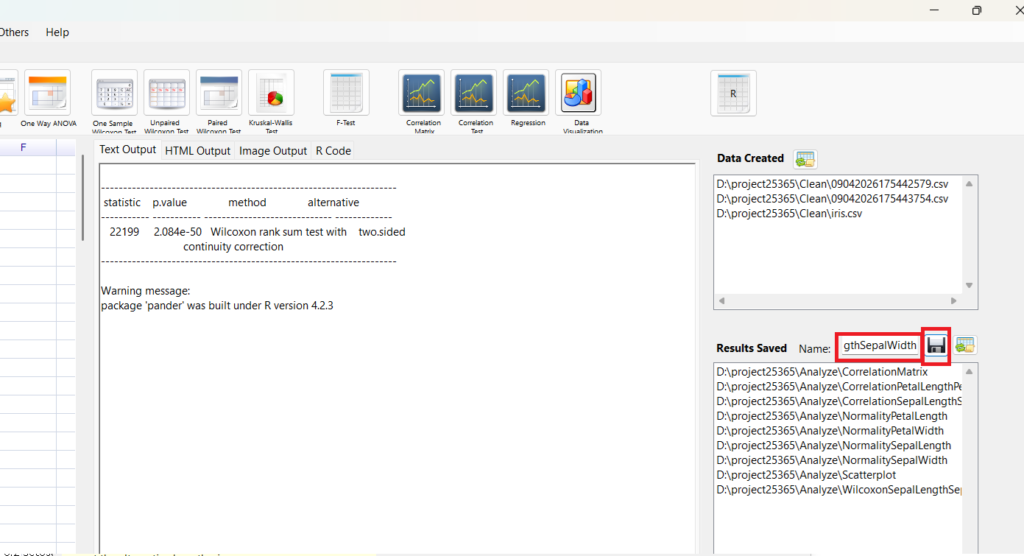Click the result Name input field
The height and width of the screenshot is (556, 1024).
878,346
